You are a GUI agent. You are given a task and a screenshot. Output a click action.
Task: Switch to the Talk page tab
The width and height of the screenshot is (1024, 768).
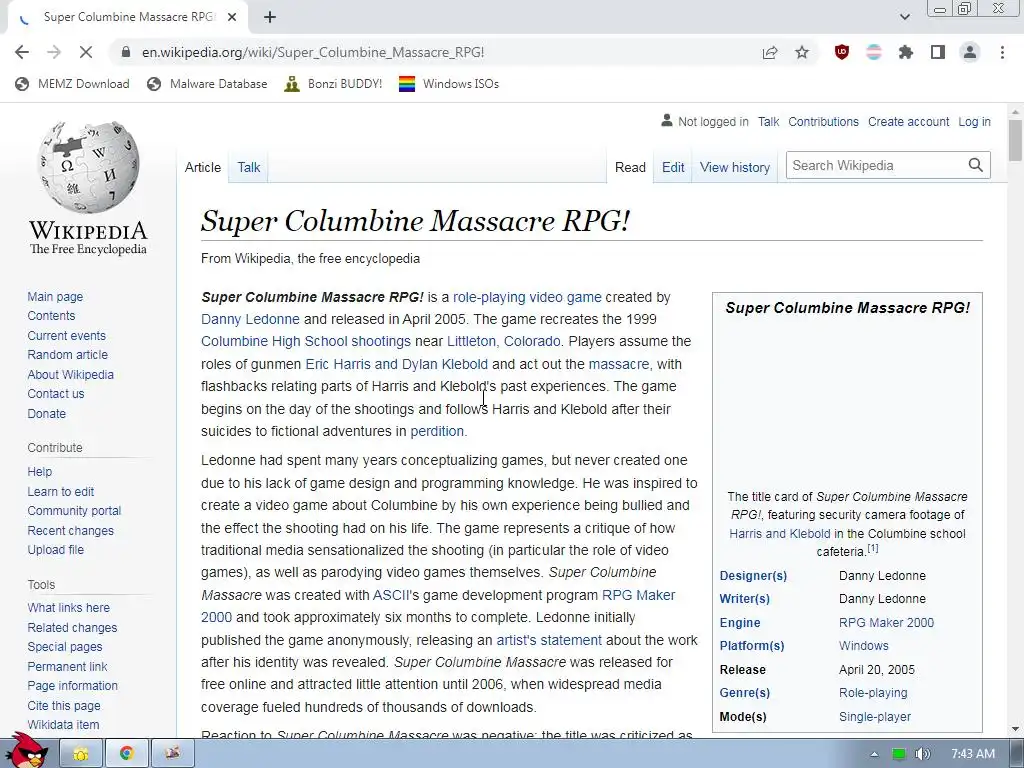(x=249, y=167)
